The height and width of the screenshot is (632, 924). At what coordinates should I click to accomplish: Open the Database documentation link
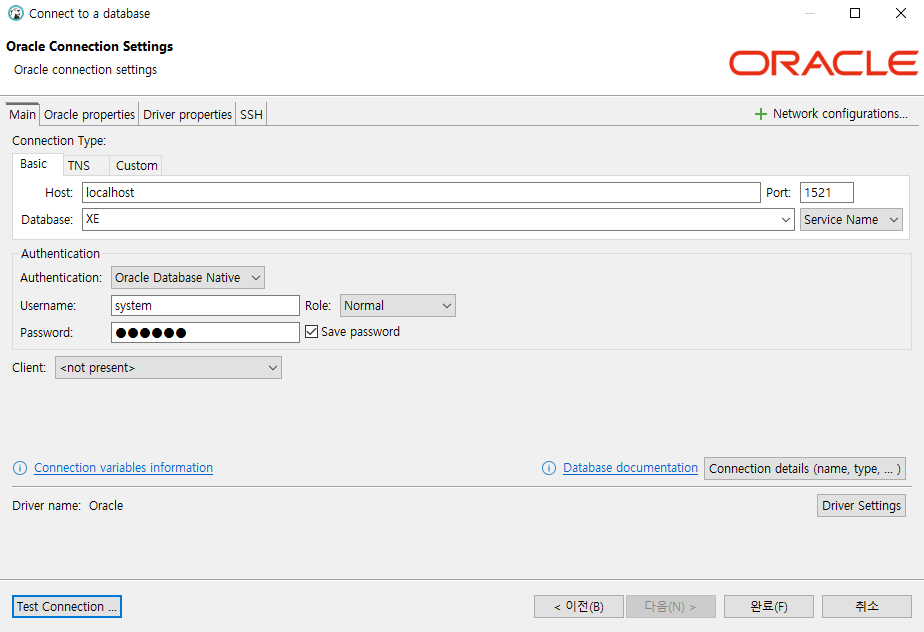pyautogui.click(x=630, y=468)
